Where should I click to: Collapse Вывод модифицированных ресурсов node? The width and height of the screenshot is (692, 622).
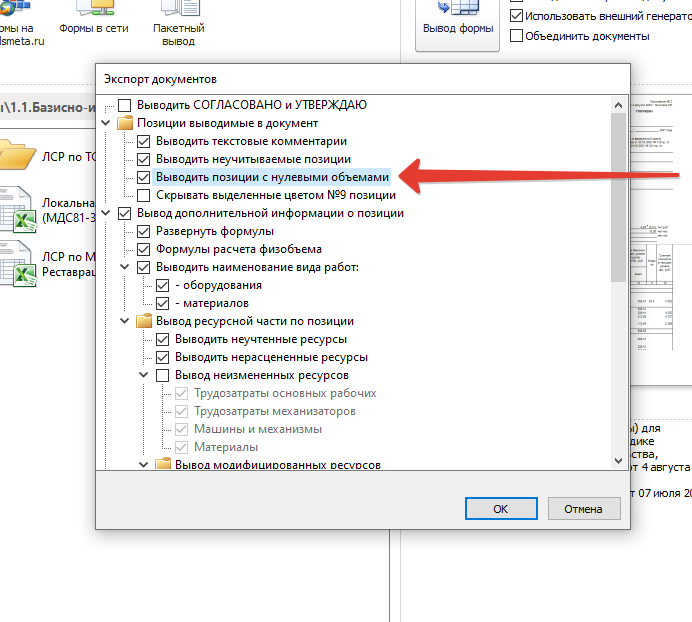[x=144, y=464]
